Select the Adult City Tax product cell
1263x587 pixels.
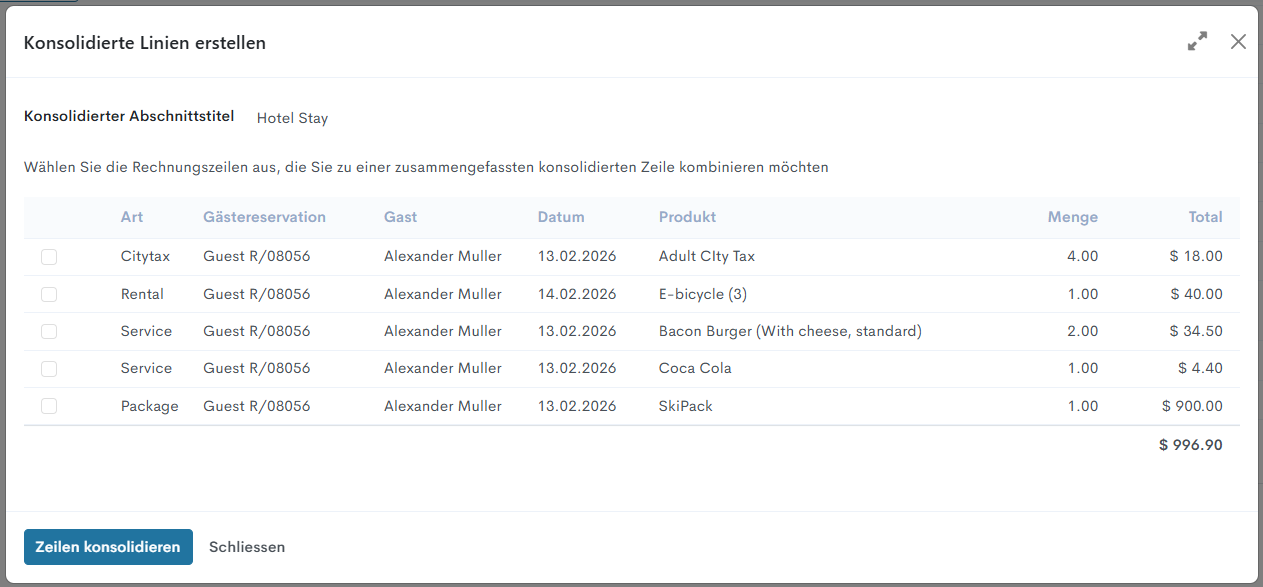[x=706, y=256]
